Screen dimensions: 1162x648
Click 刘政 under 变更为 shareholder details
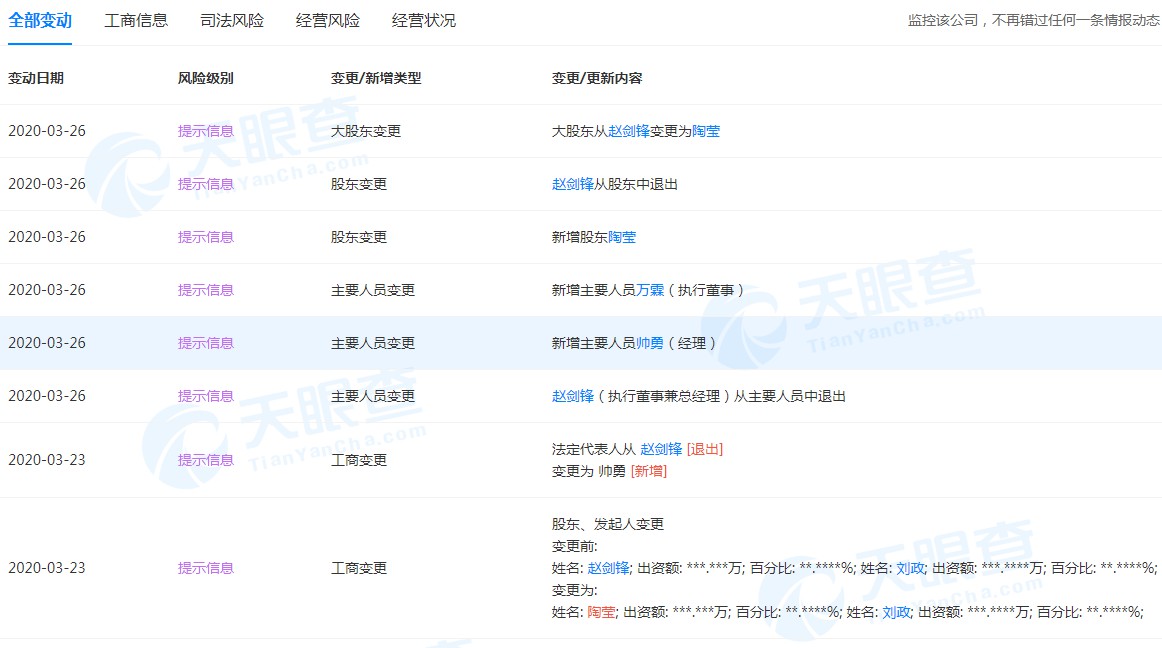click(896, 612)
